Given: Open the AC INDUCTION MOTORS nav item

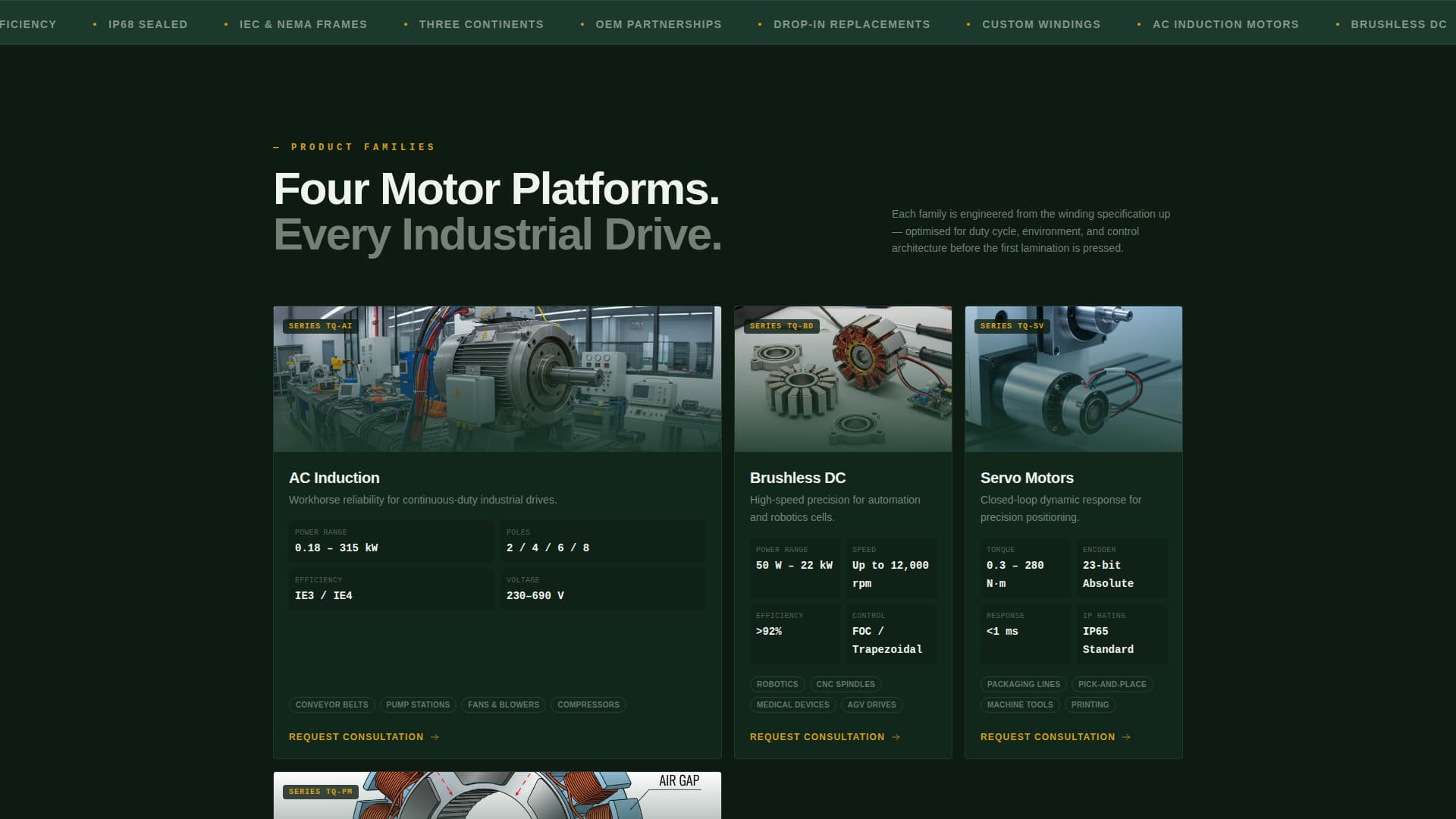Looking at the screenshot, I should pyautogui.click(x=1225, y=24).
